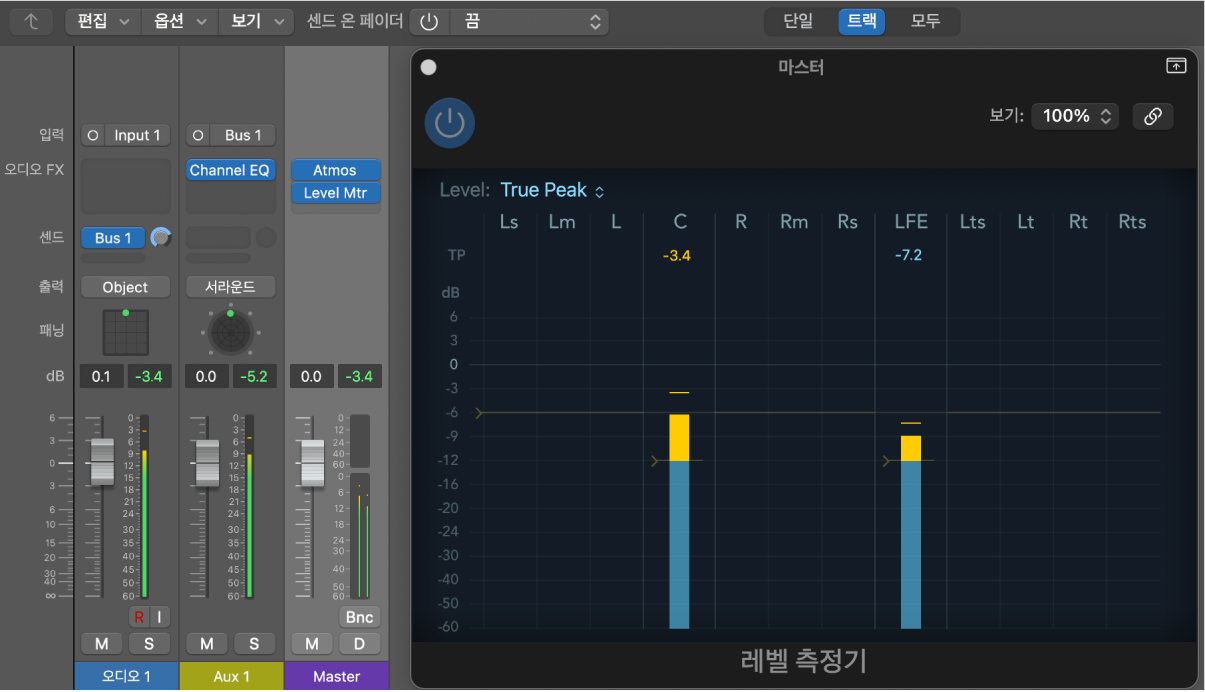This screenshot has width=1205, height=692.
Task: Click LFE channel -12 target arrow marker
Action: coord(886,461)
